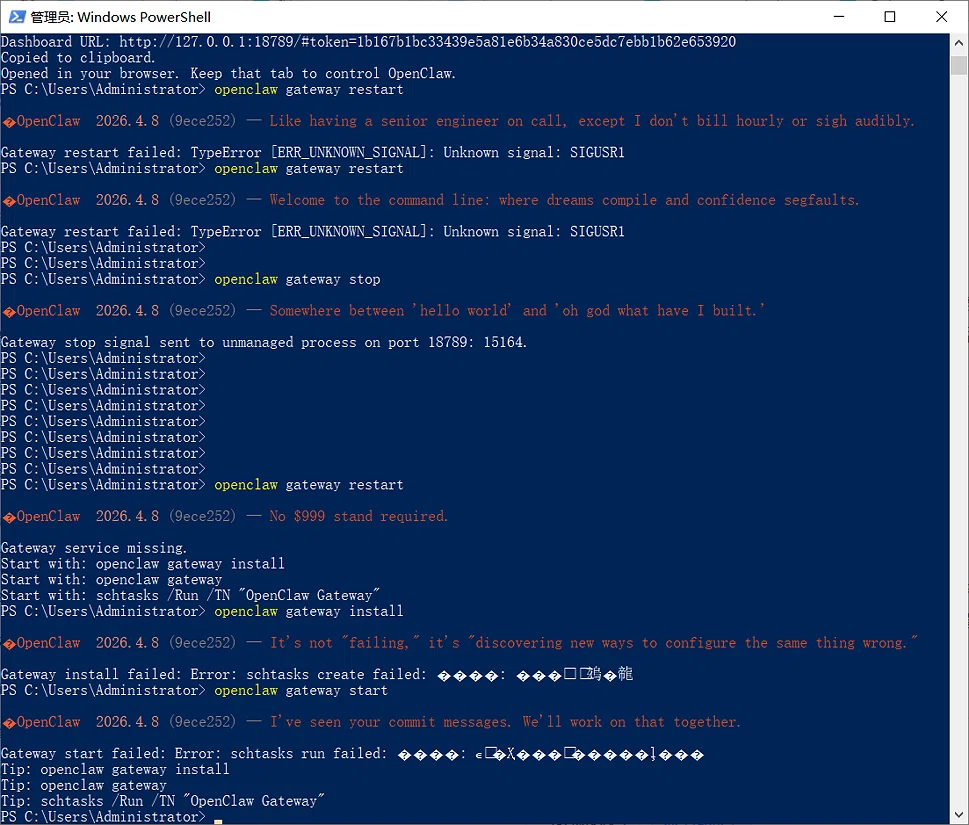The height and width of the screenshot is (825, 969).
Task: Click the Dashboard URL line with token
Action: tap(368, 41)
